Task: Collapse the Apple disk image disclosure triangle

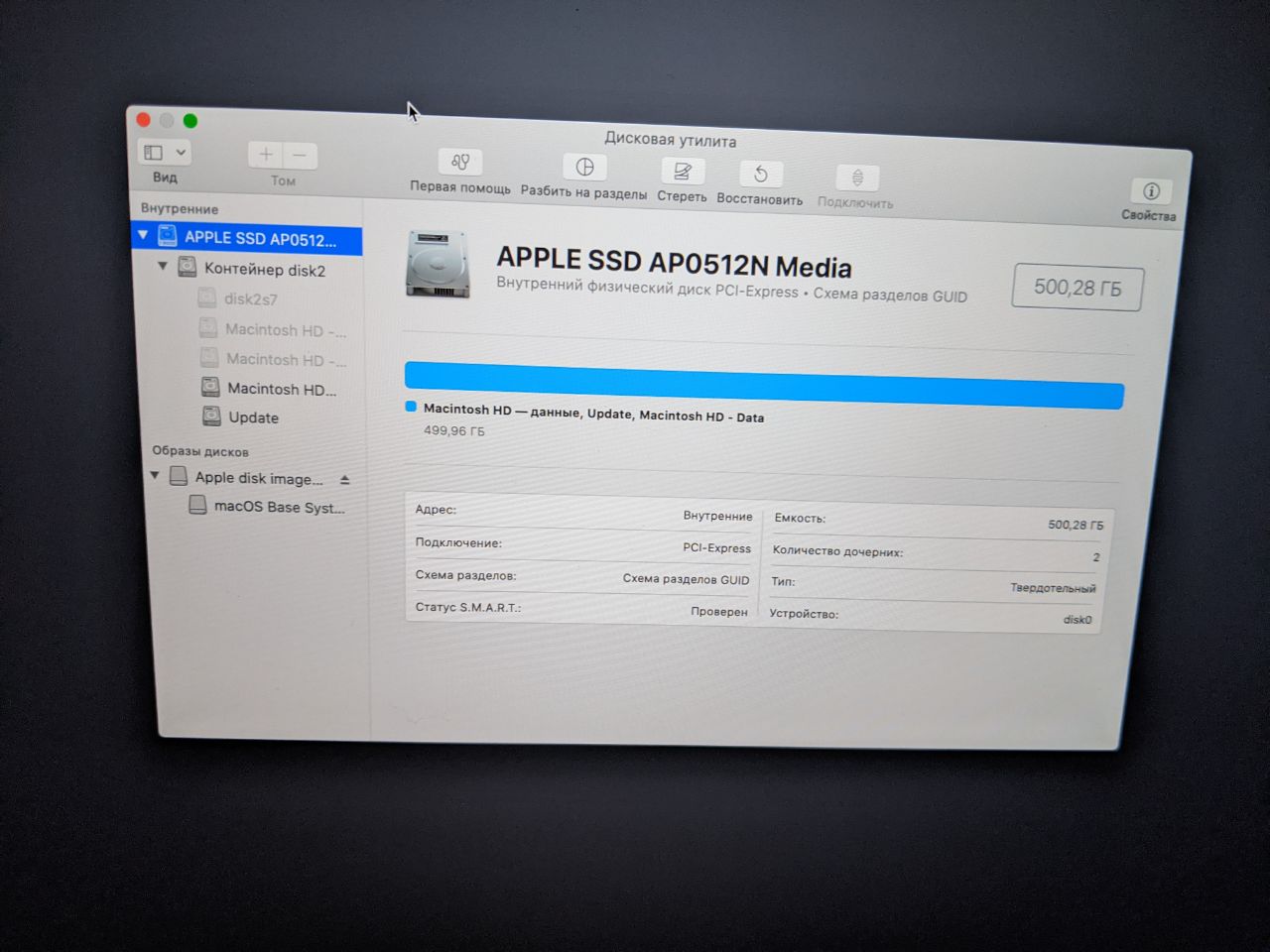Action: [155, 475]
